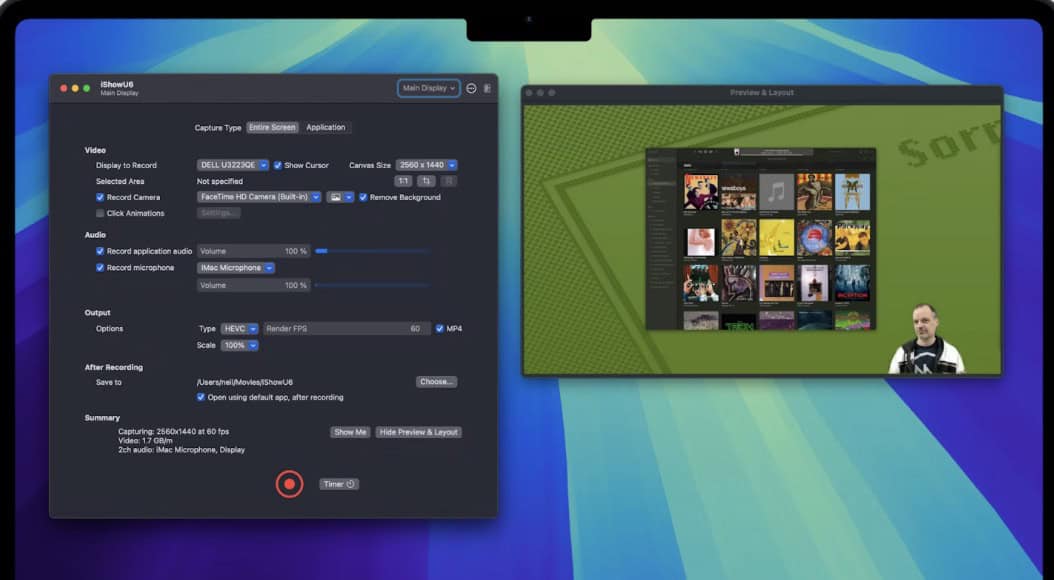The image size is (1054, 580).
Task: Click the 'Output' section heading
Action: click(x=97, y=313)
